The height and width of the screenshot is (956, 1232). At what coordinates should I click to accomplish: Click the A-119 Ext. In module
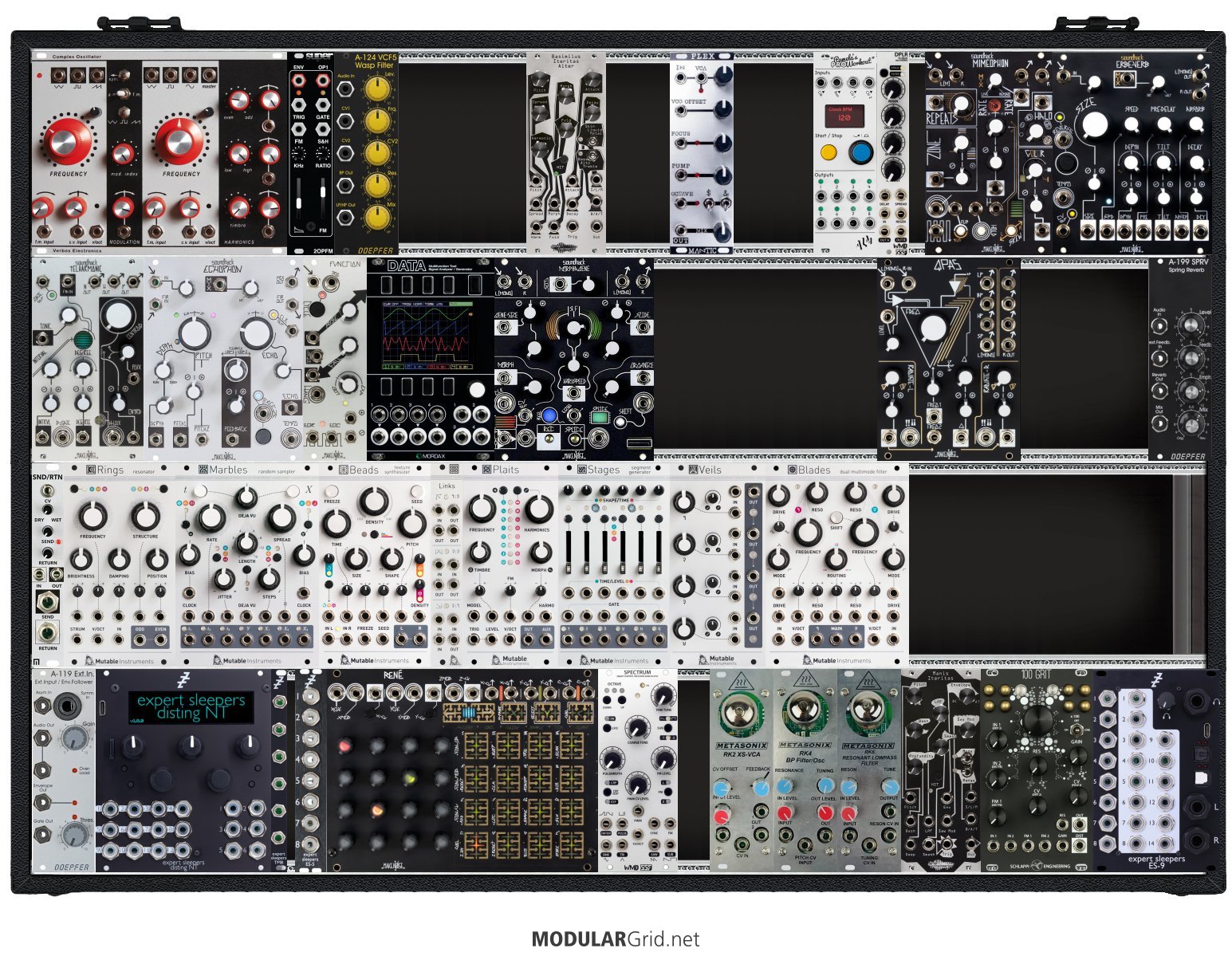coord(63,770)
